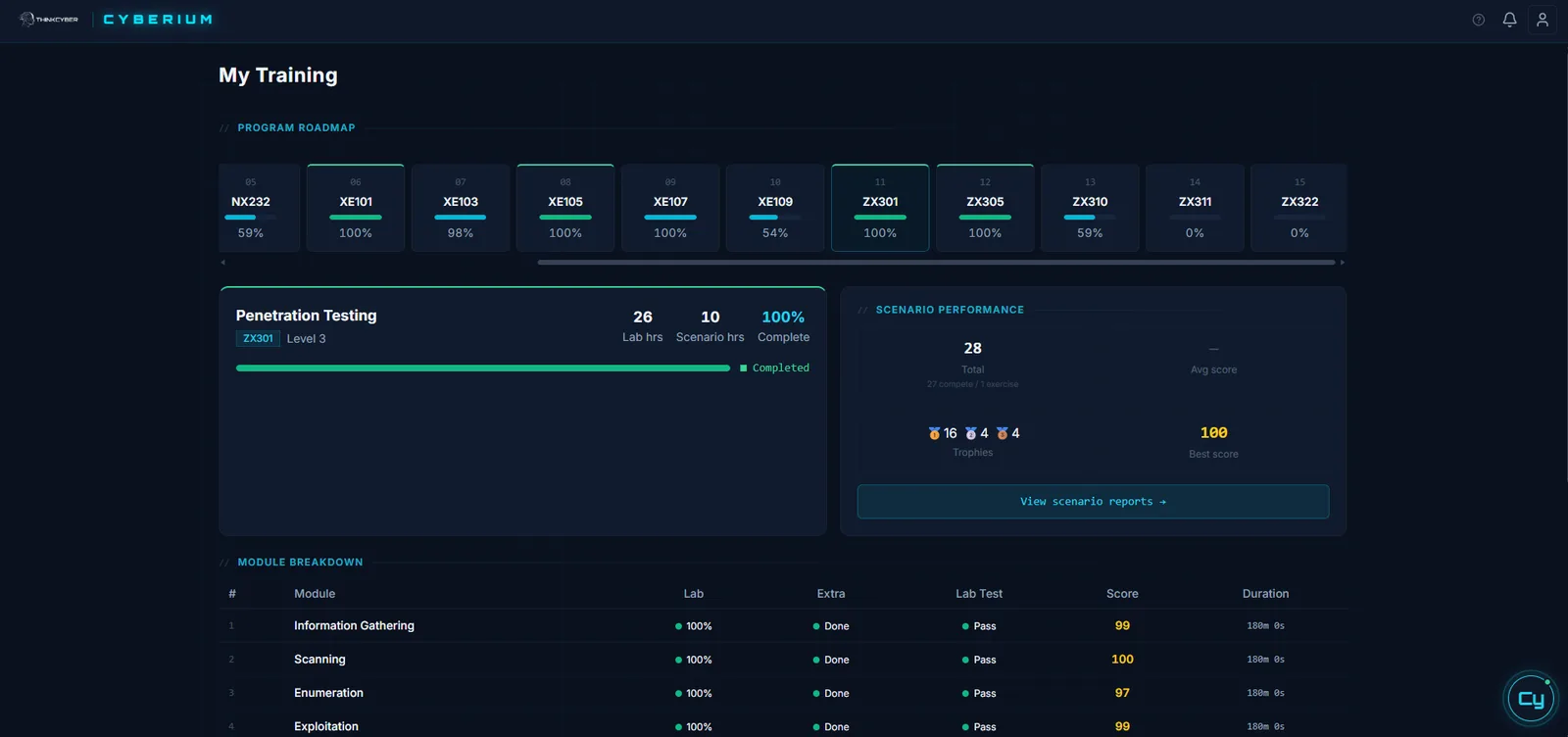This screenshot has height=737, width=1568.
Task: Select the XE105 roadmap card
Action: [565, 208]
